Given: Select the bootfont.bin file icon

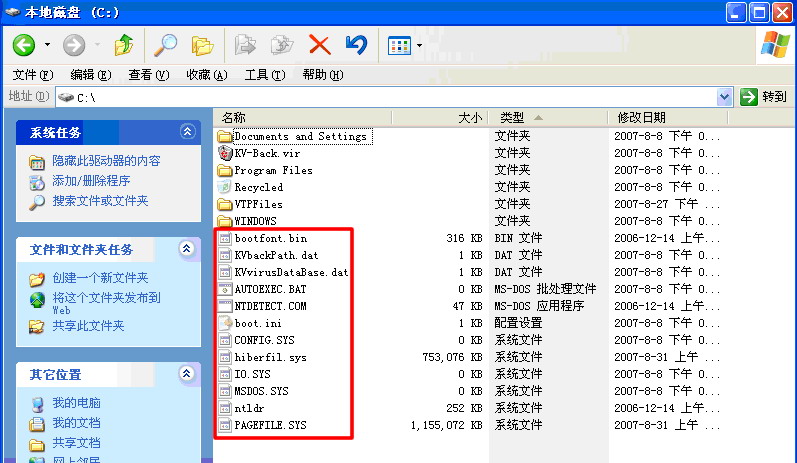Looking at the screenshot, I should [x=225, y=238].
